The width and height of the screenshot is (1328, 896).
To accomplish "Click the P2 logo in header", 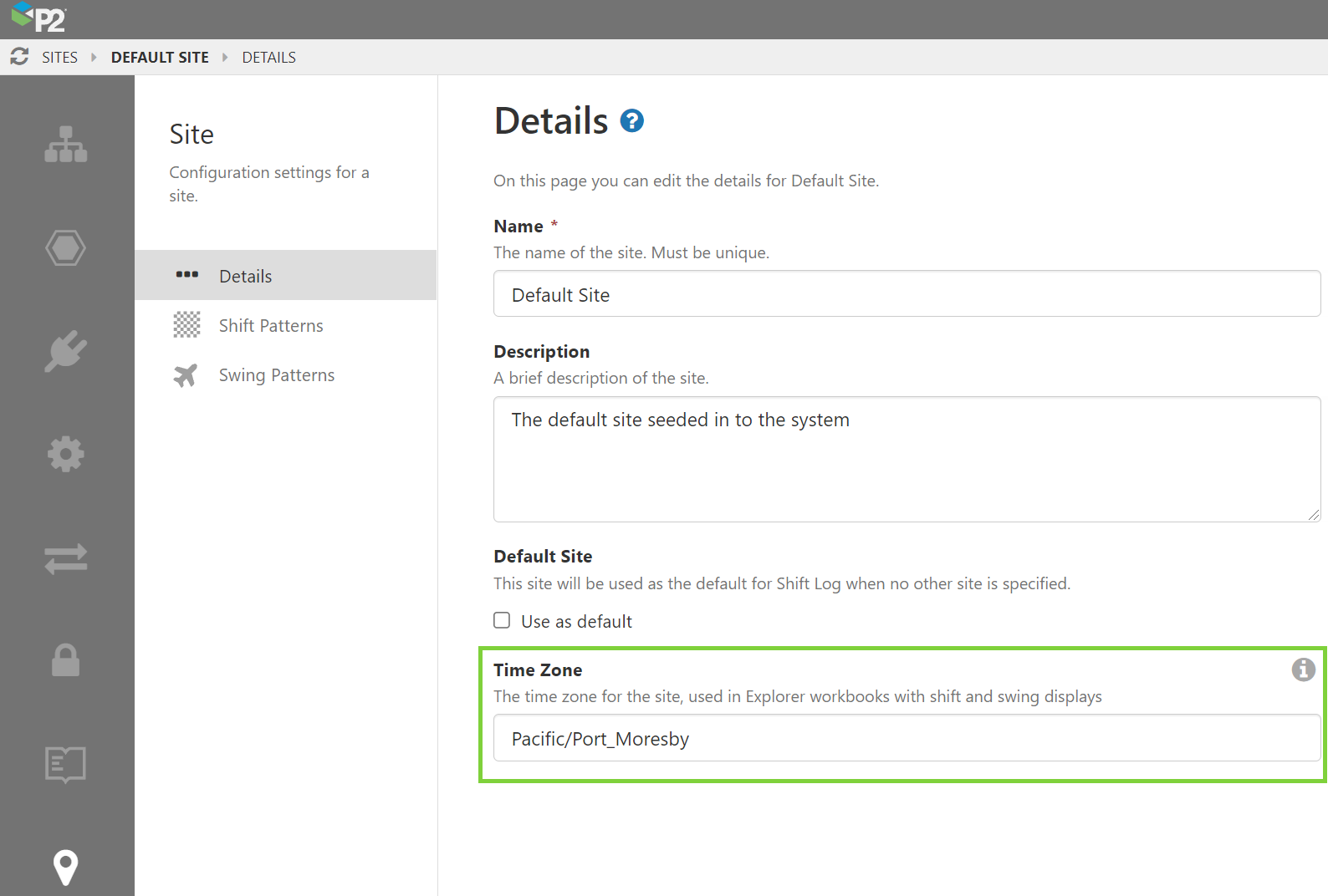I will point(38,18).
